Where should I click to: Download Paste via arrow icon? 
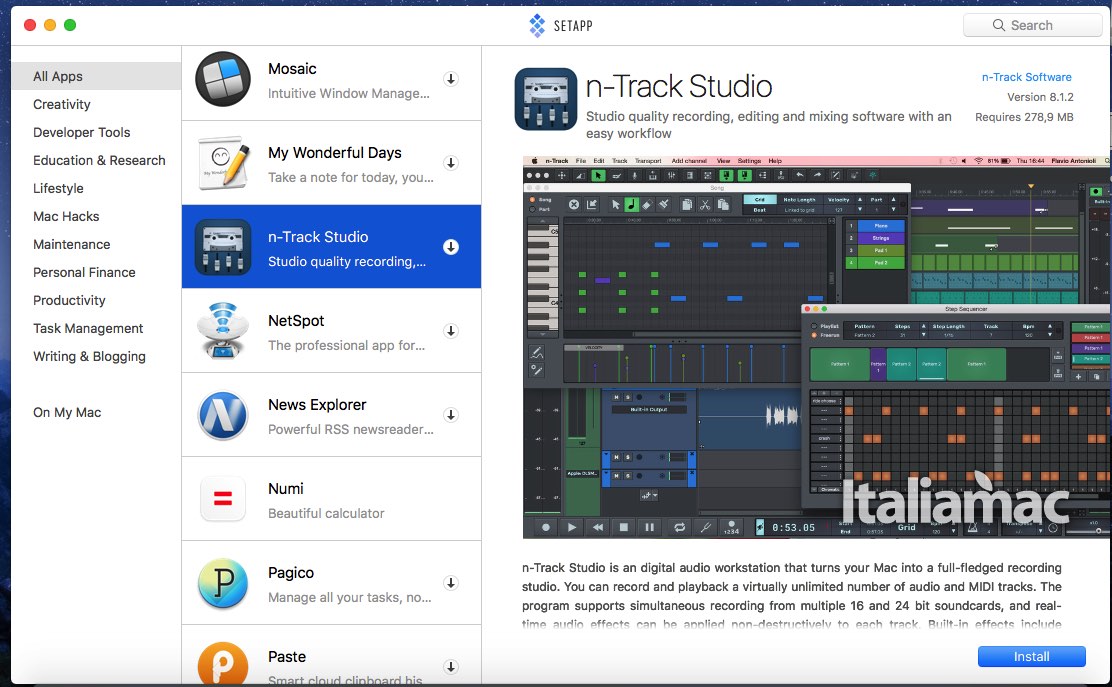(x=450, y=667)
